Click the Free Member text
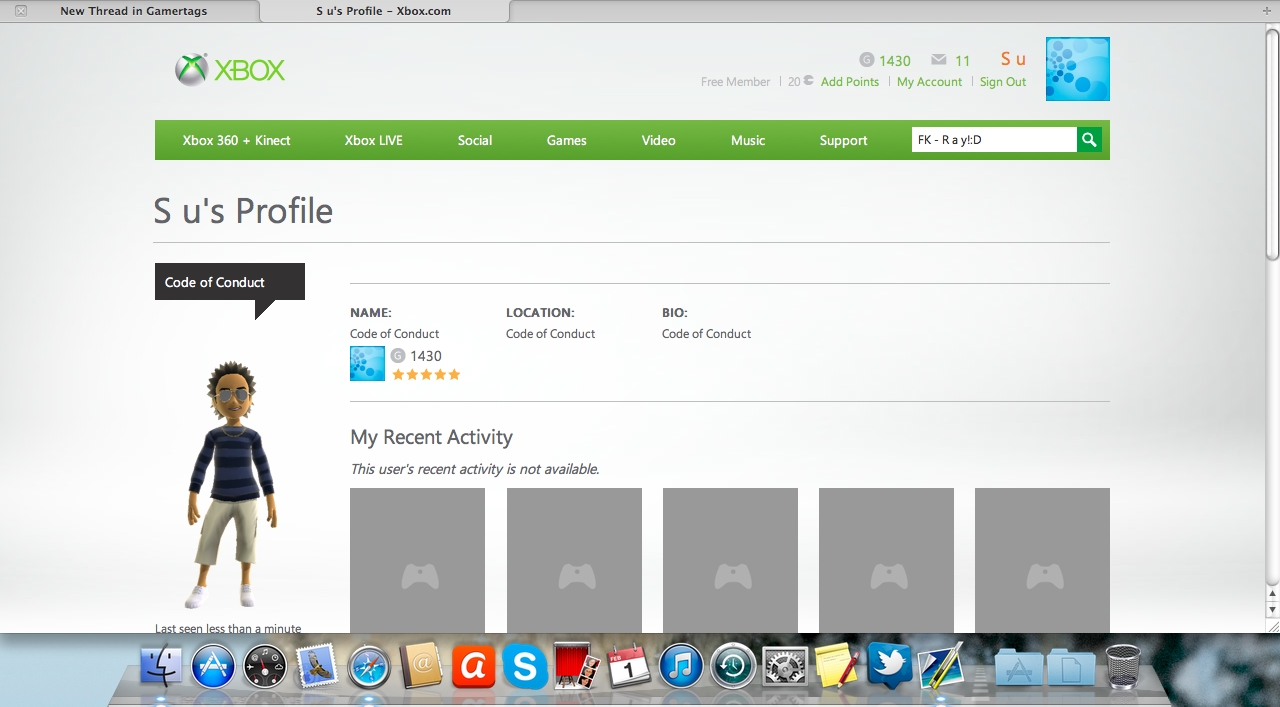This screenshot has width=1280, height=707. (736, 82)
